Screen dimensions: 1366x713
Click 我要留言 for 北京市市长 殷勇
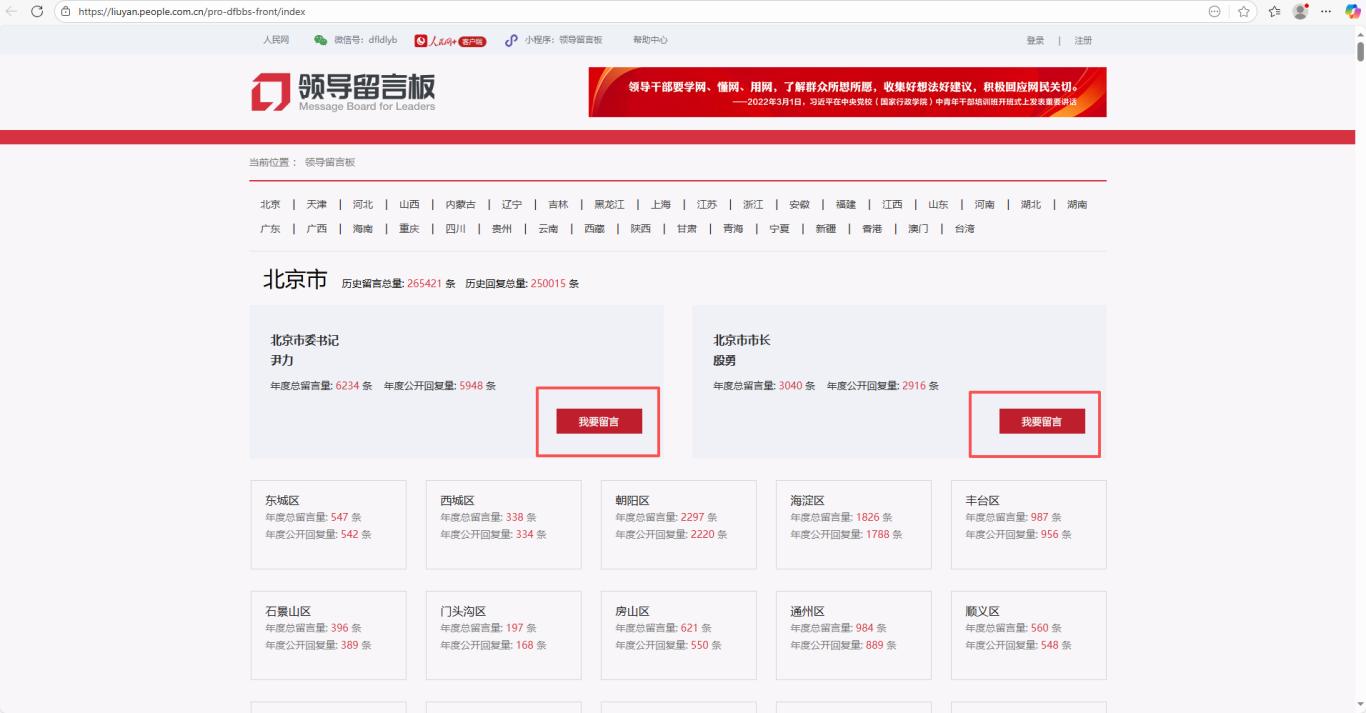[1041, 422]
